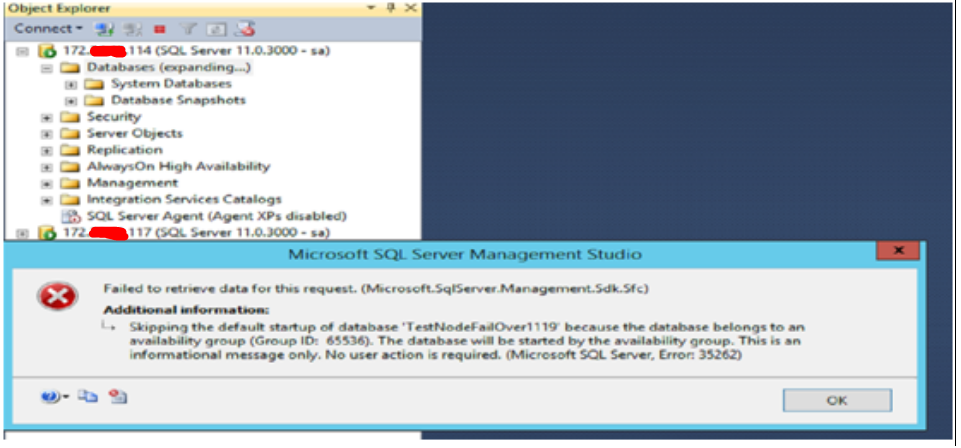Select the Server Objects tree item
The image size is (961, 448).
pyautogui.click(x=135, y=134)
